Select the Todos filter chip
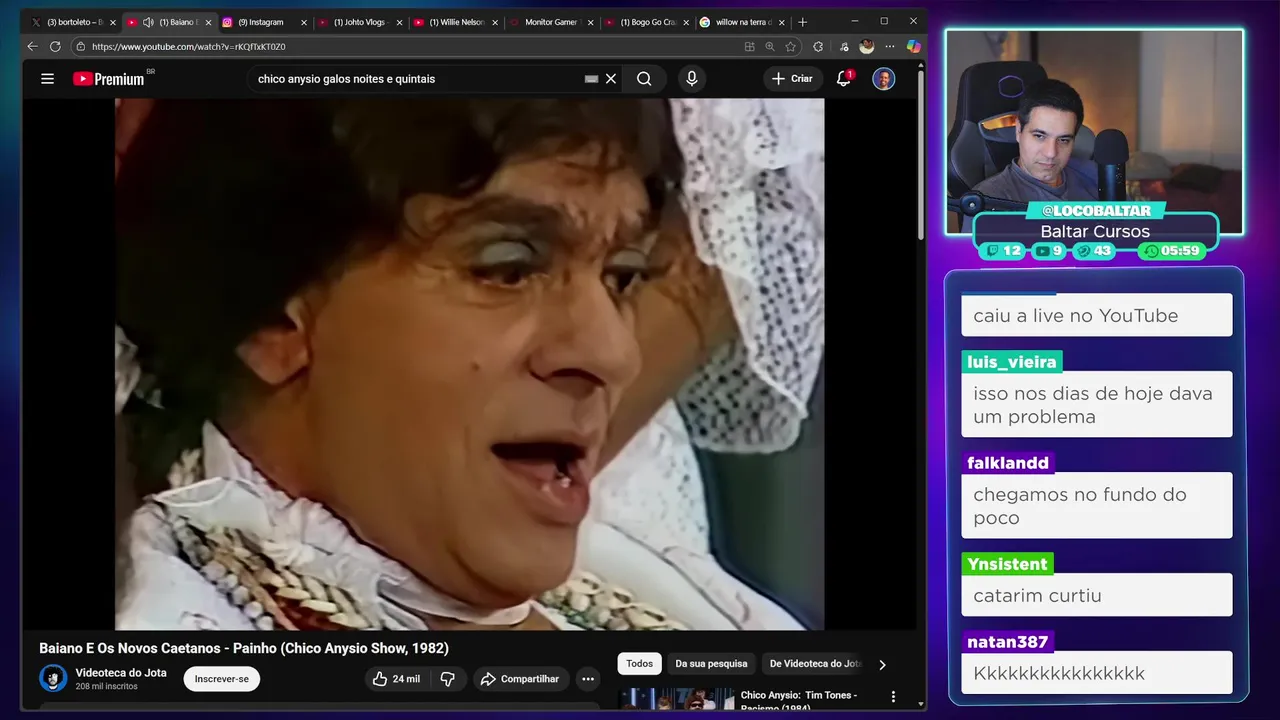Screen dimensions: 1280x720 [640, 664]
